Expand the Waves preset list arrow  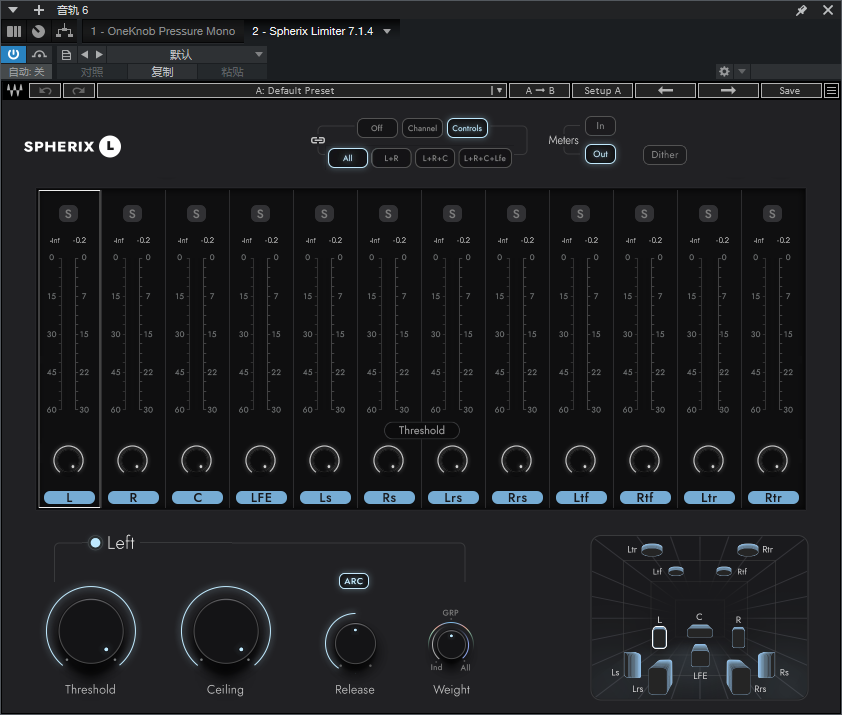click(498, 91)
